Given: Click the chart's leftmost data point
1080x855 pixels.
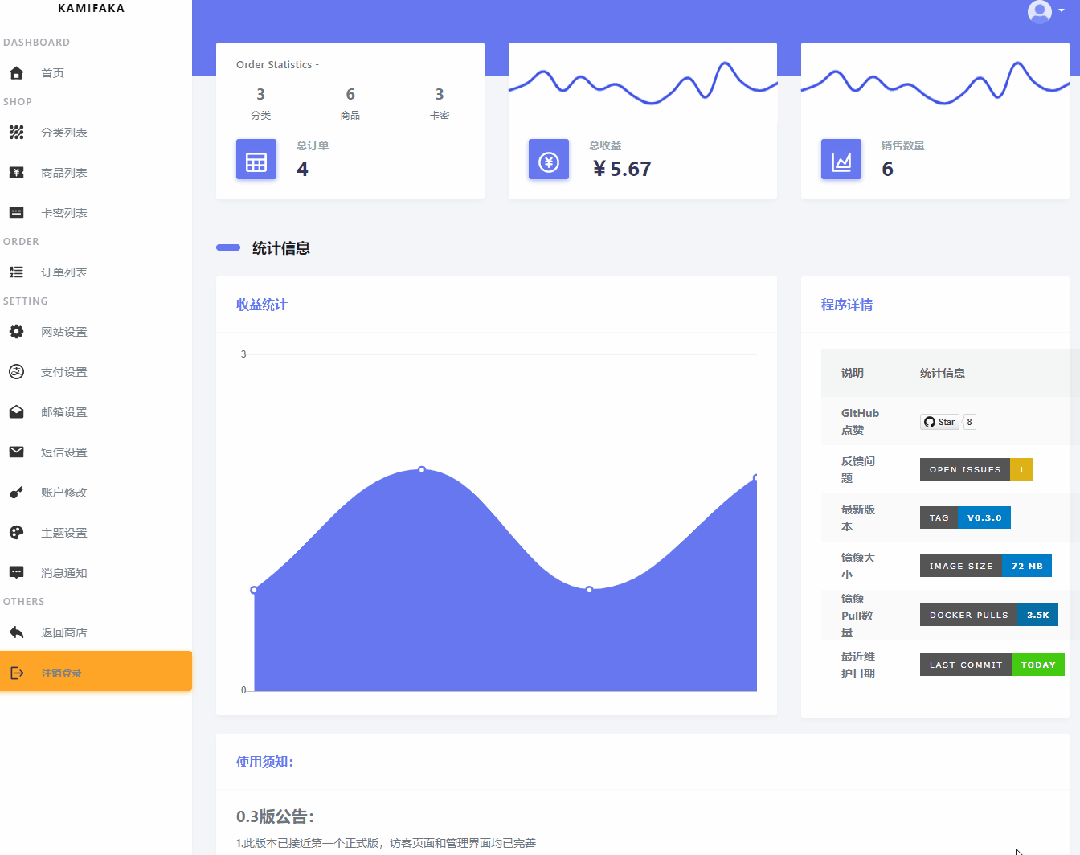Looking at the screenshot, I should [254, 590].
